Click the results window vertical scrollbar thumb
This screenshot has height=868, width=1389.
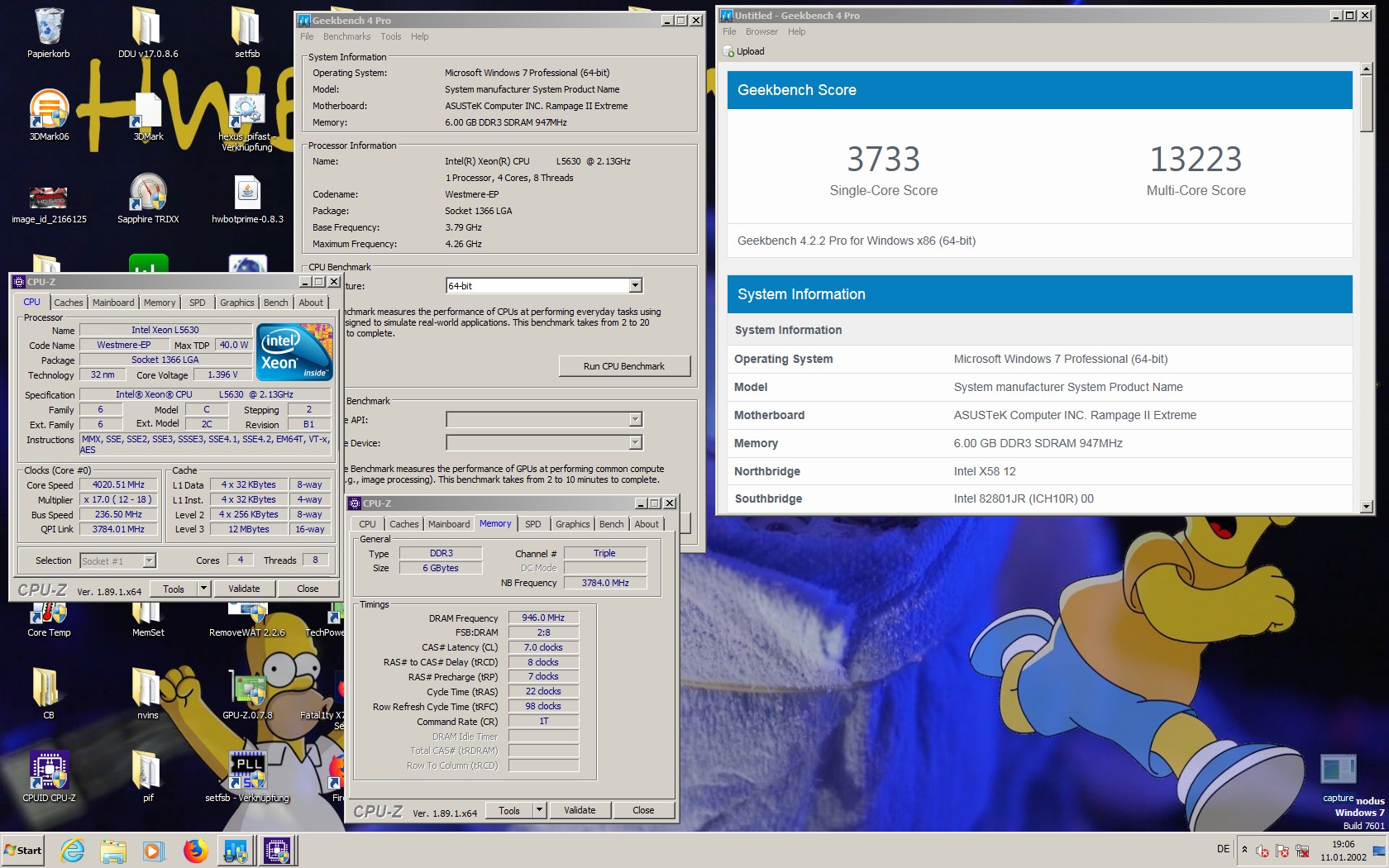(1367, 103)
